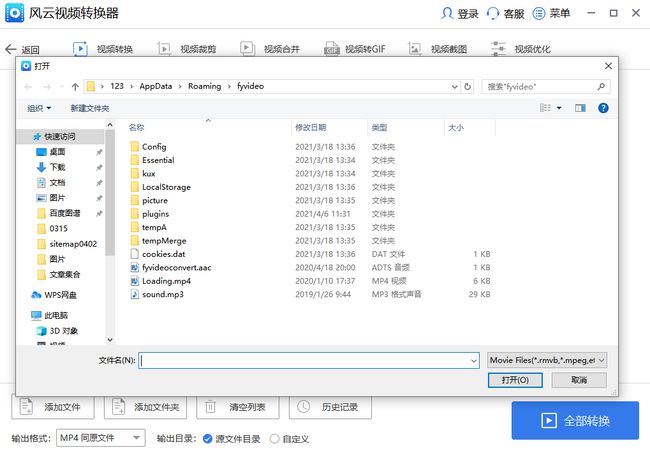Select the Essential folder icon
Screen dimensions: 650x455
tap(134, 160)
